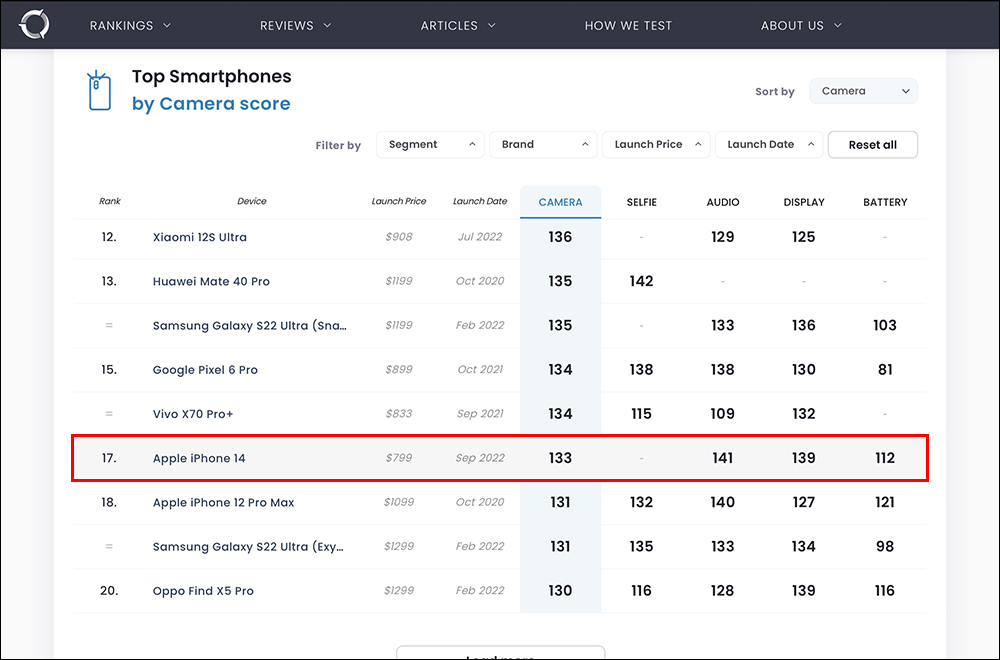Expand the Launch Price filter
1000x660 pixels.
[x=656, y=145]
